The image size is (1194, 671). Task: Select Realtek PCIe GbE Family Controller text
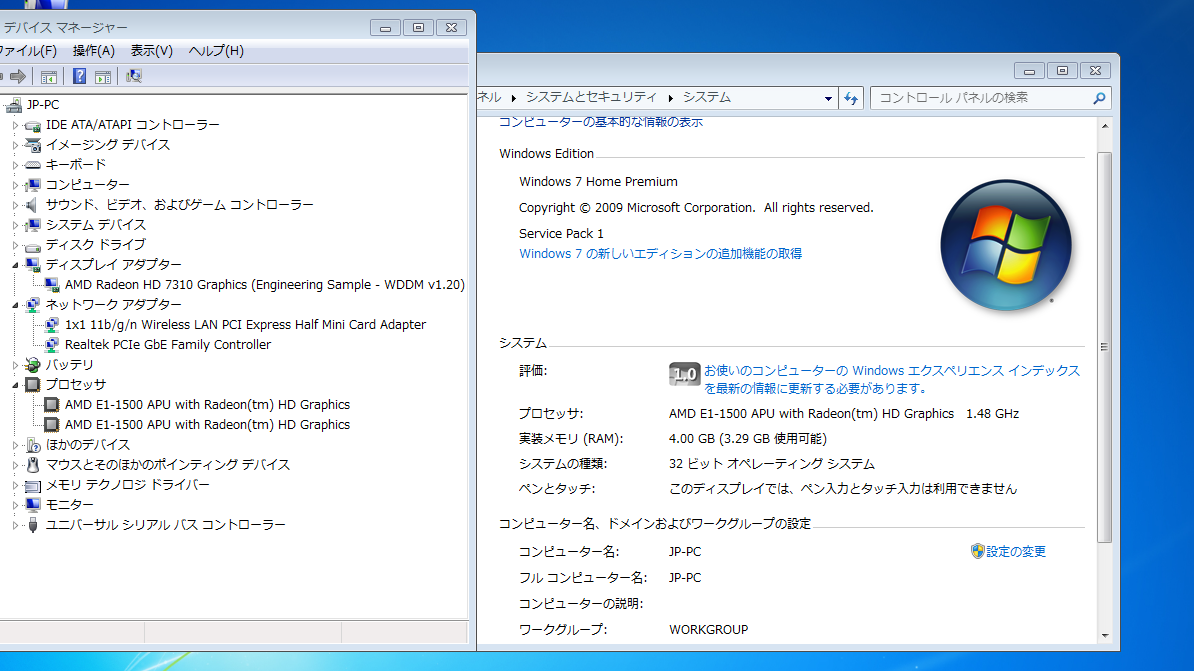click(x=168, y=344)
